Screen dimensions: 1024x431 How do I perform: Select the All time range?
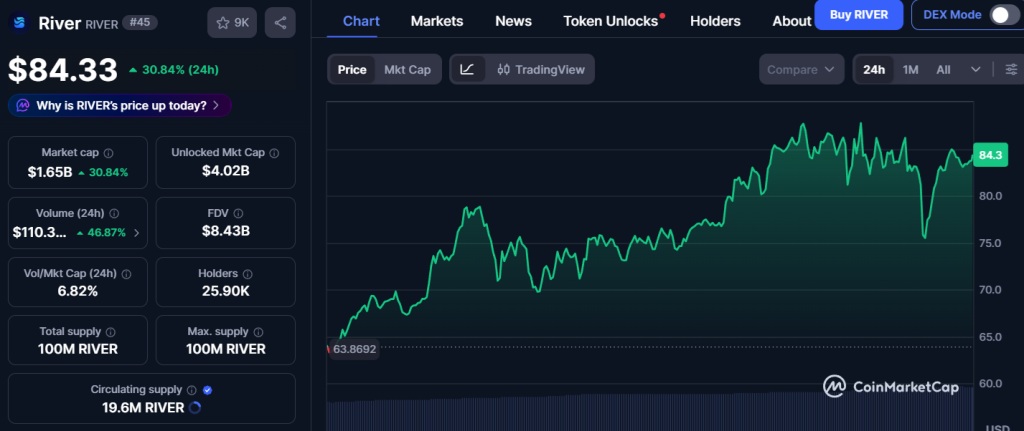[943, 69]
